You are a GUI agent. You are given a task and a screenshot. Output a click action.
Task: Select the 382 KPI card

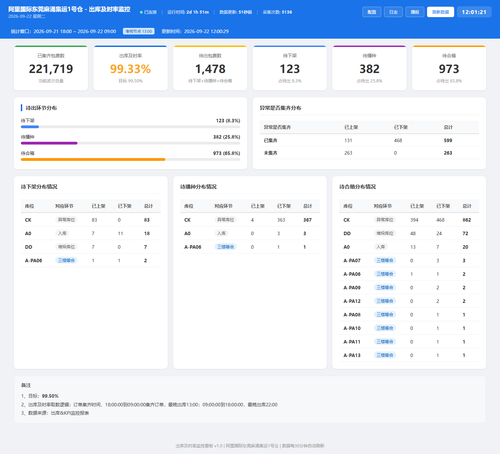(369, 68)
